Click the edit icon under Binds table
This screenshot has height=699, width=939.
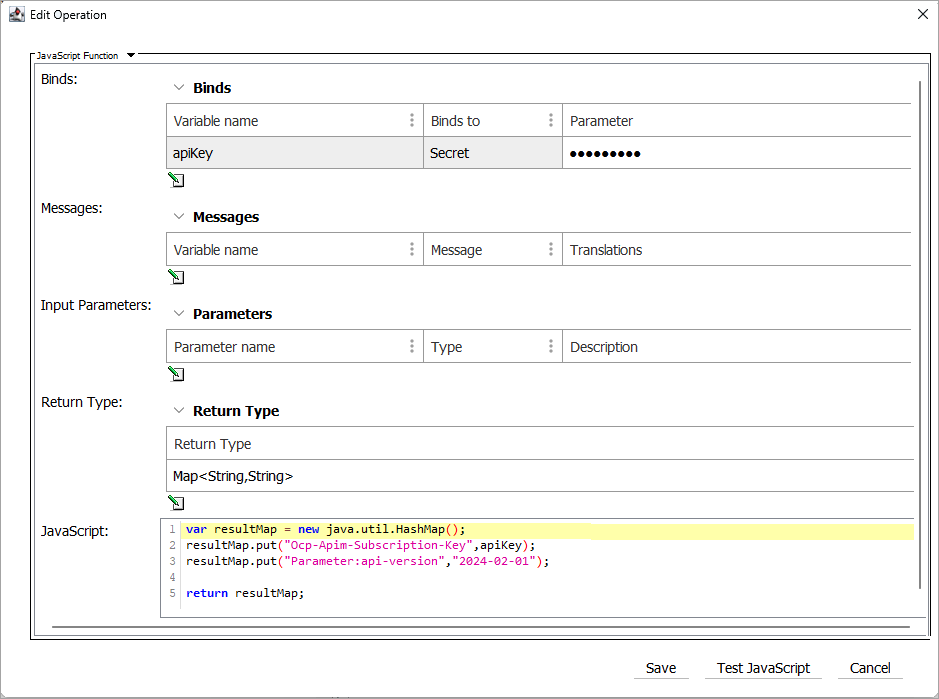176,180
